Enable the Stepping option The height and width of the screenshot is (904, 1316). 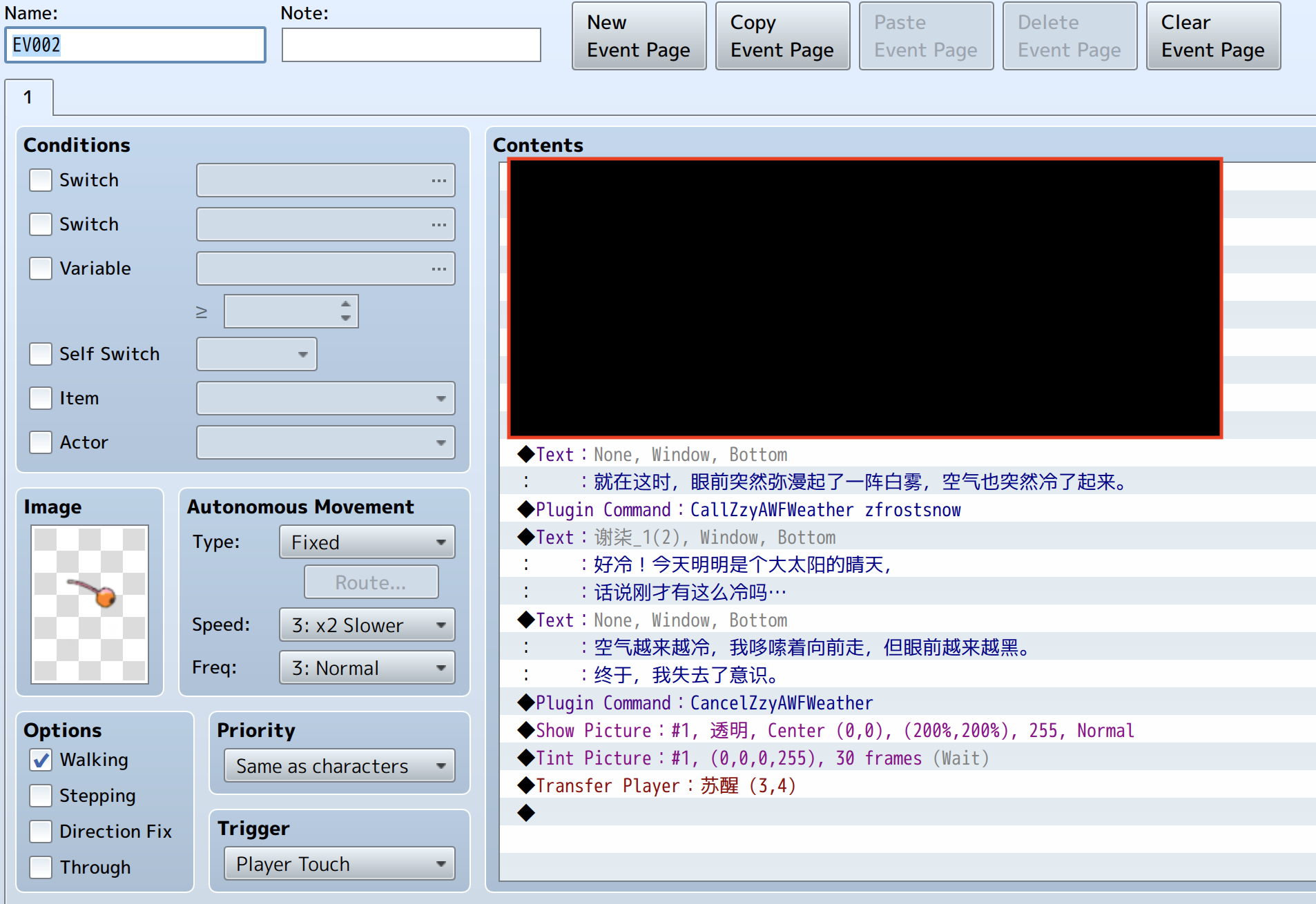coord(41,796)
